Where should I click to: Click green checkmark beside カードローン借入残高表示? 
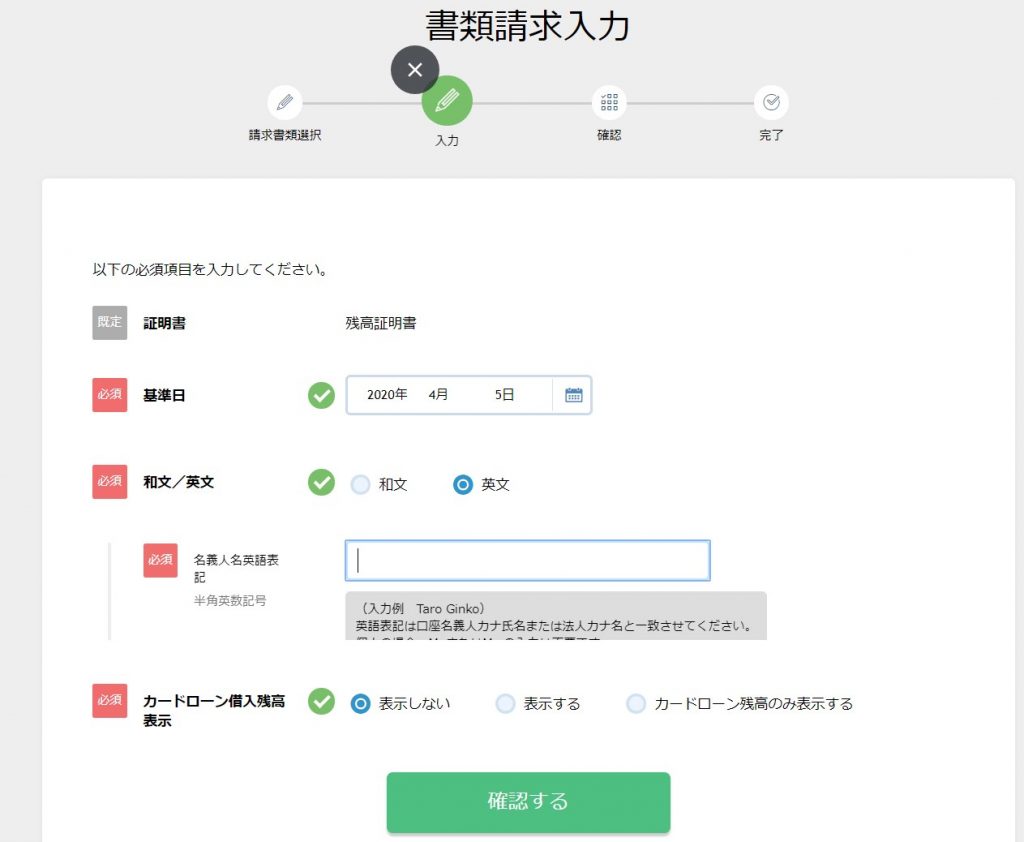click(321, 702)
